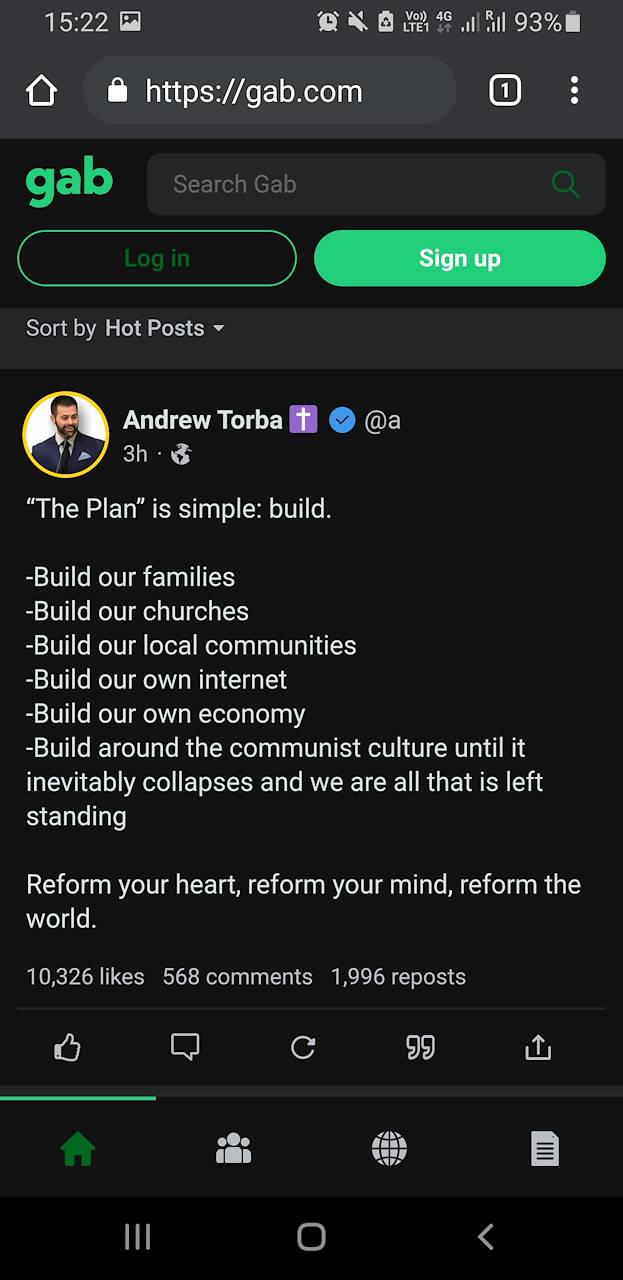Open the Gab logo home link

(69, 183)
